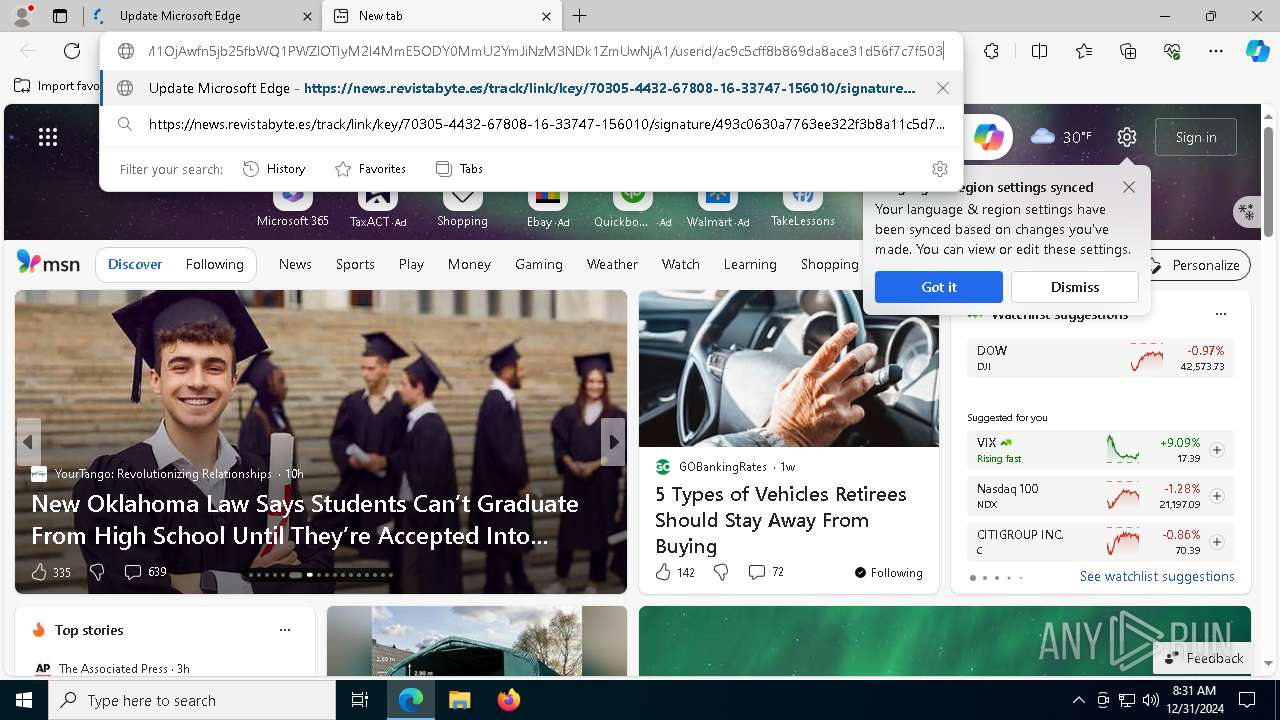Open TakeLessons quick link
The image size is (1280, 720).
click(x=803, y=207)
